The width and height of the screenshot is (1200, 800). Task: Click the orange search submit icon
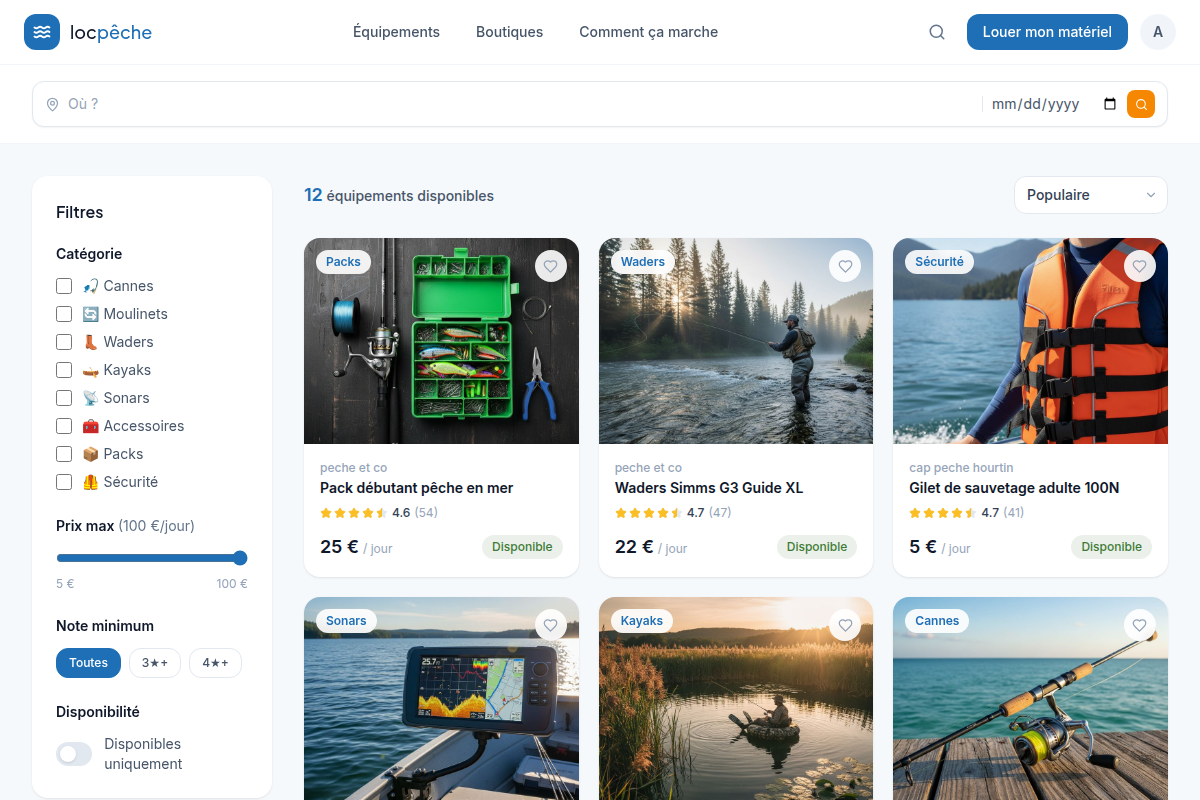pos(1141,104)
